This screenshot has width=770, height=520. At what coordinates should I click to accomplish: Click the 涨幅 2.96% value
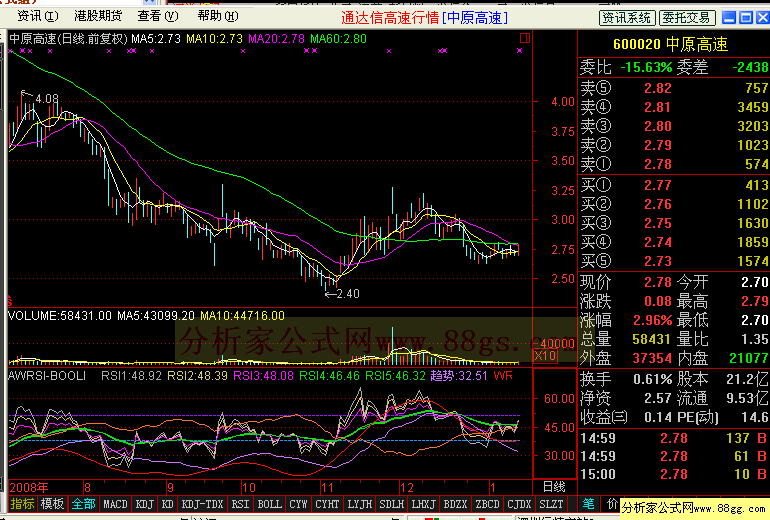click(x=653, y=321)
